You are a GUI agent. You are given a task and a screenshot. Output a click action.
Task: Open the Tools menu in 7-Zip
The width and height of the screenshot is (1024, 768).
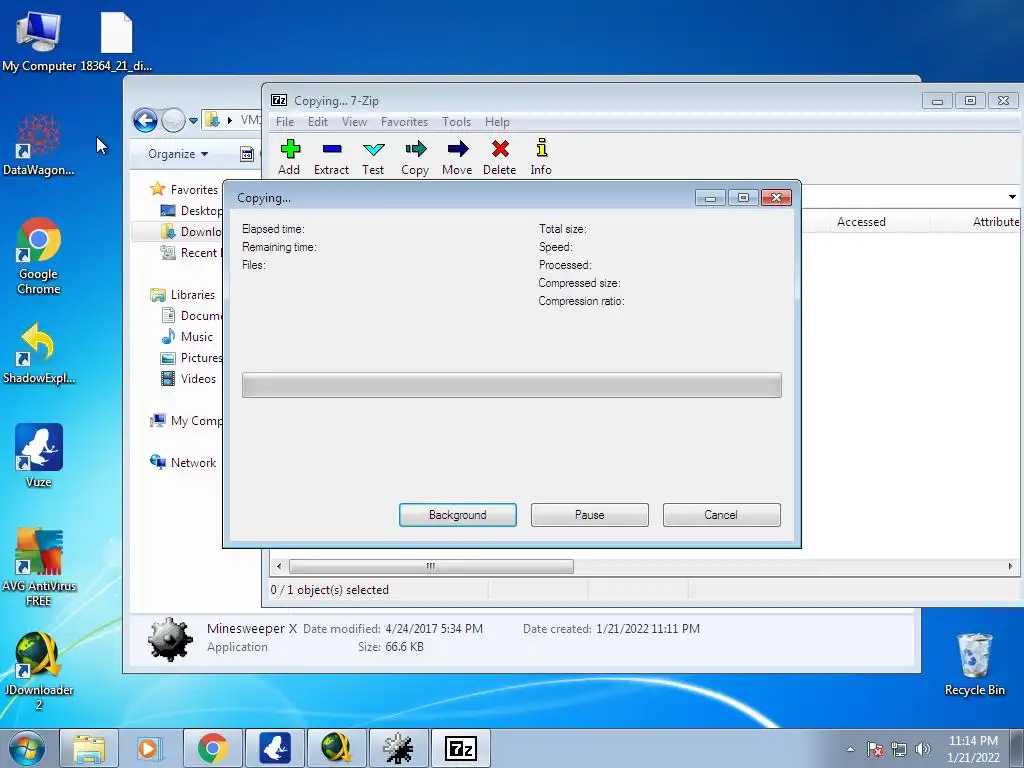456,122
